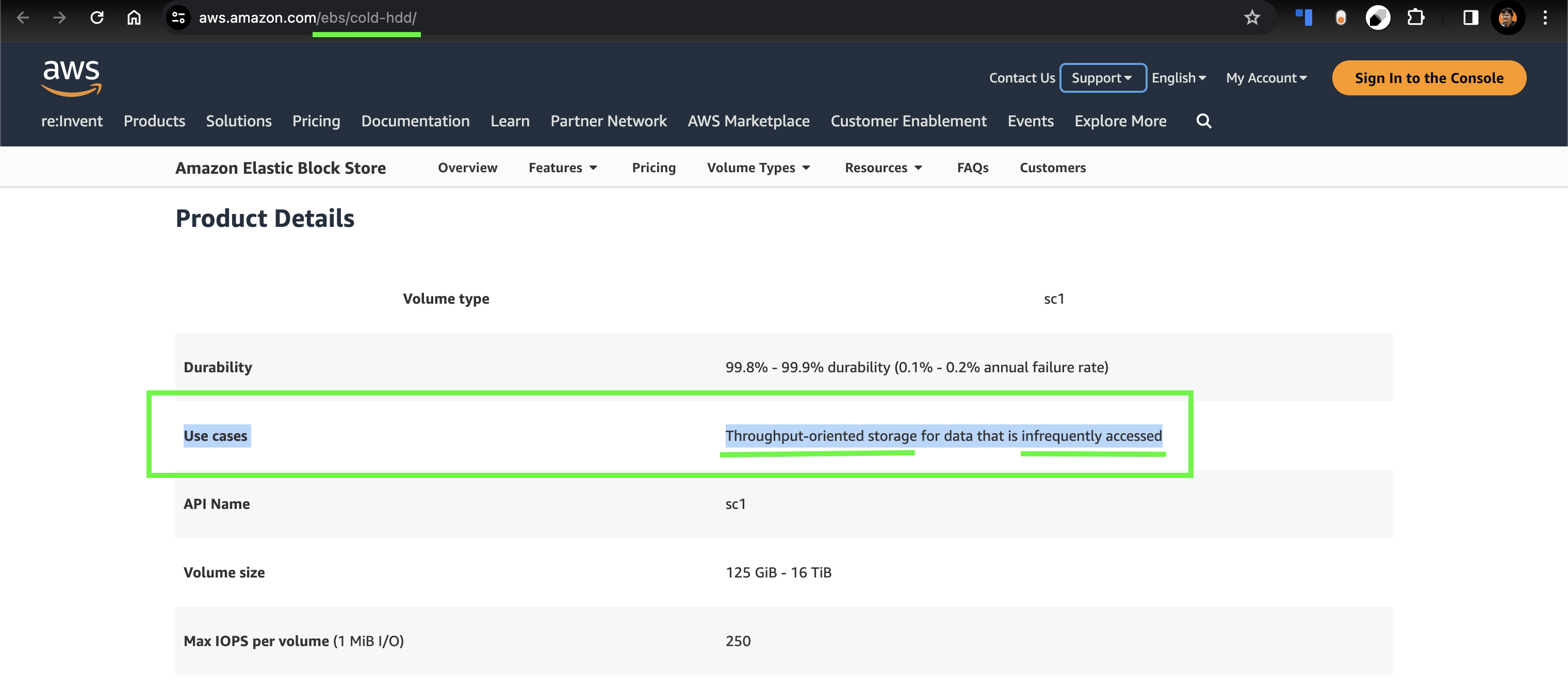The width and height of the screenshot is (1568, 693).
Task: Expand the Features submenu
Action: [562, 167]
